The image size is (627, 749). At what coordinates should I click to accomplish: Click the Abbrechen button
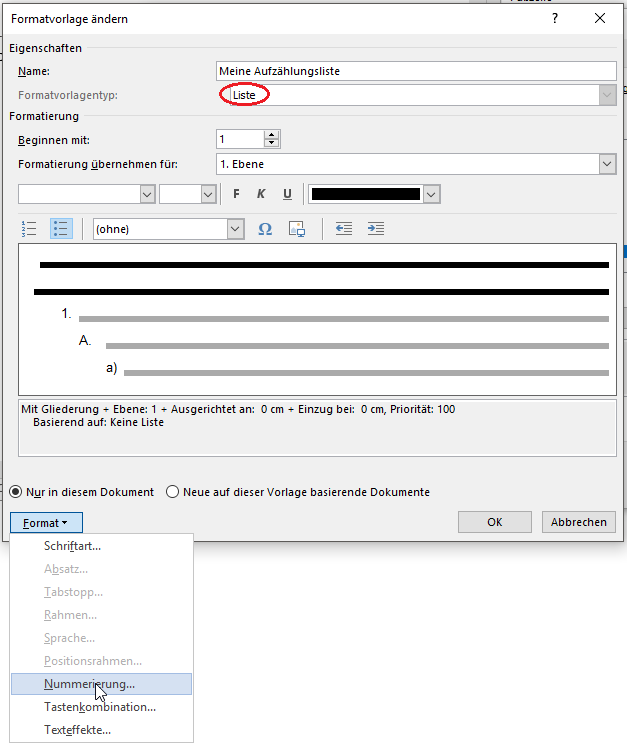tap(578, 522)
